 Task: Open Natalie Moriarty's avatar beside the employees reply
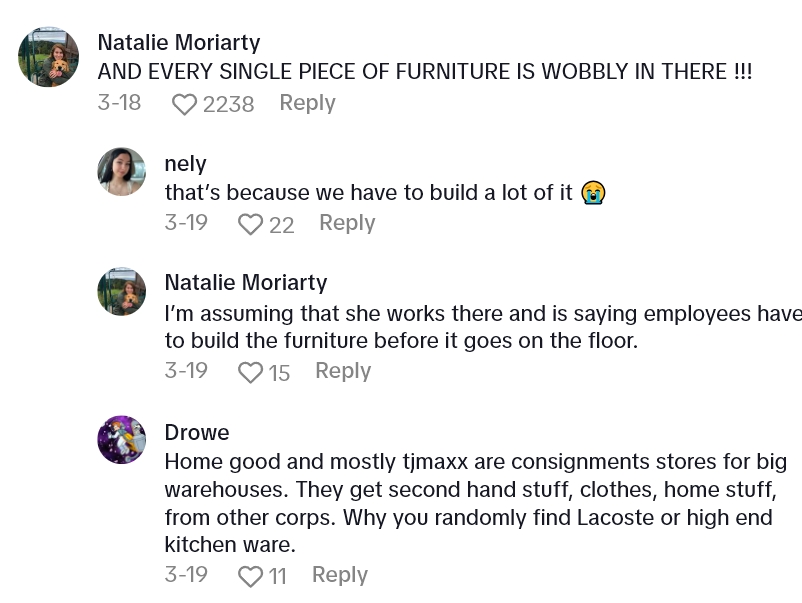click(122, 292)
